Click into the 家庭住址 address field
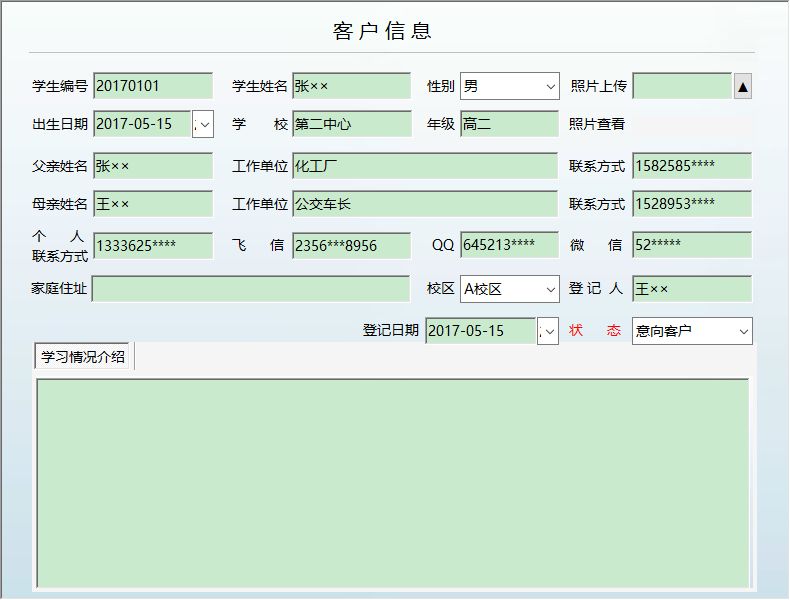 pyautogui.click(x=250, y=289)
